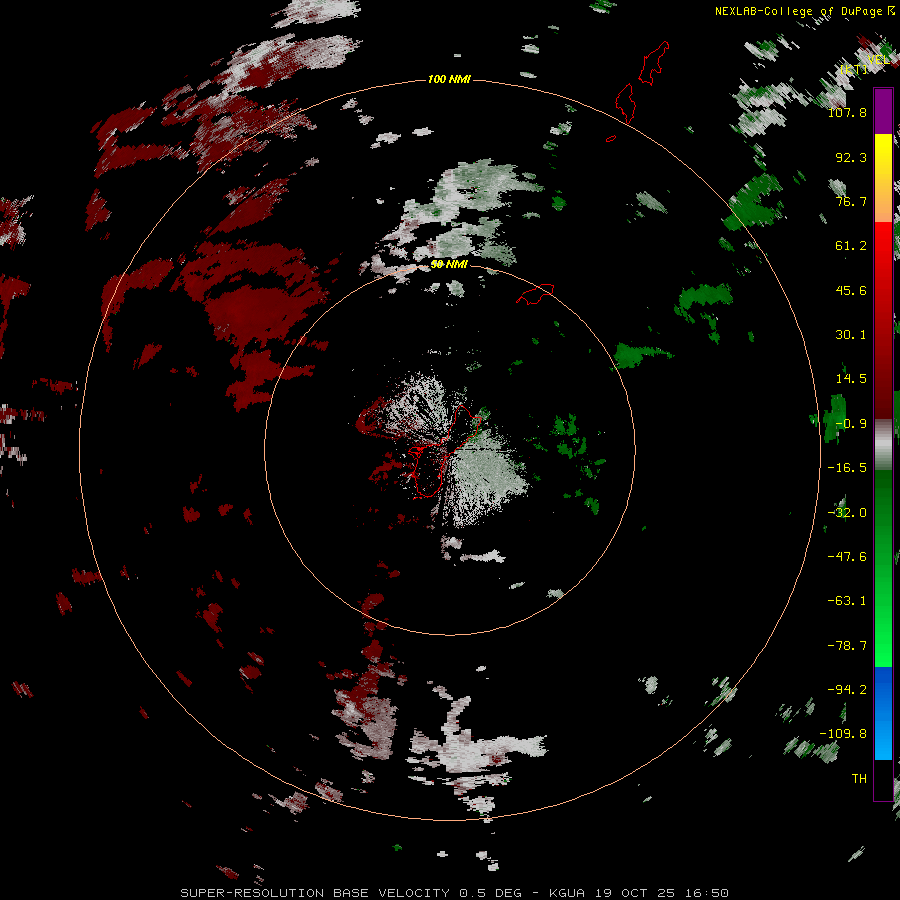
Task: Select the 92.3 velocity scale value
Action: [851, 157]
